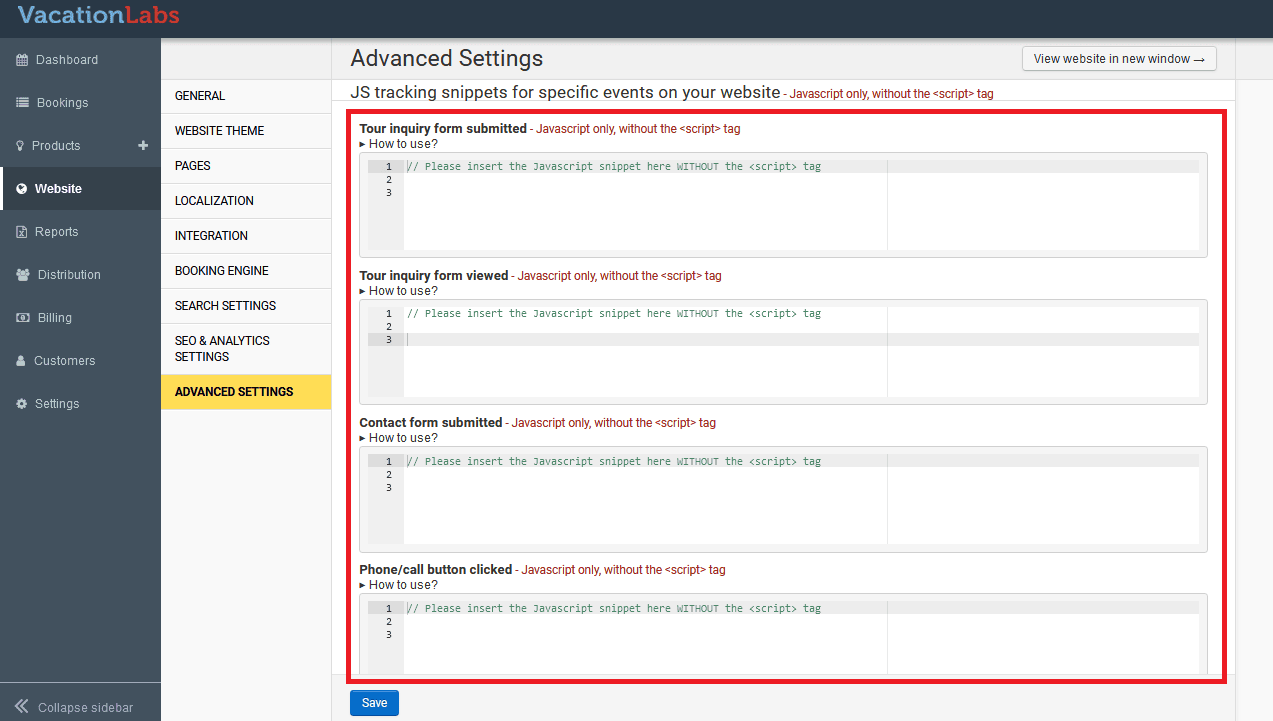The width and height of the screenshot is (1273, 721).
Task: Open the Booking Engine settings section
Action: pyautogui.click(x=221, y=271)
